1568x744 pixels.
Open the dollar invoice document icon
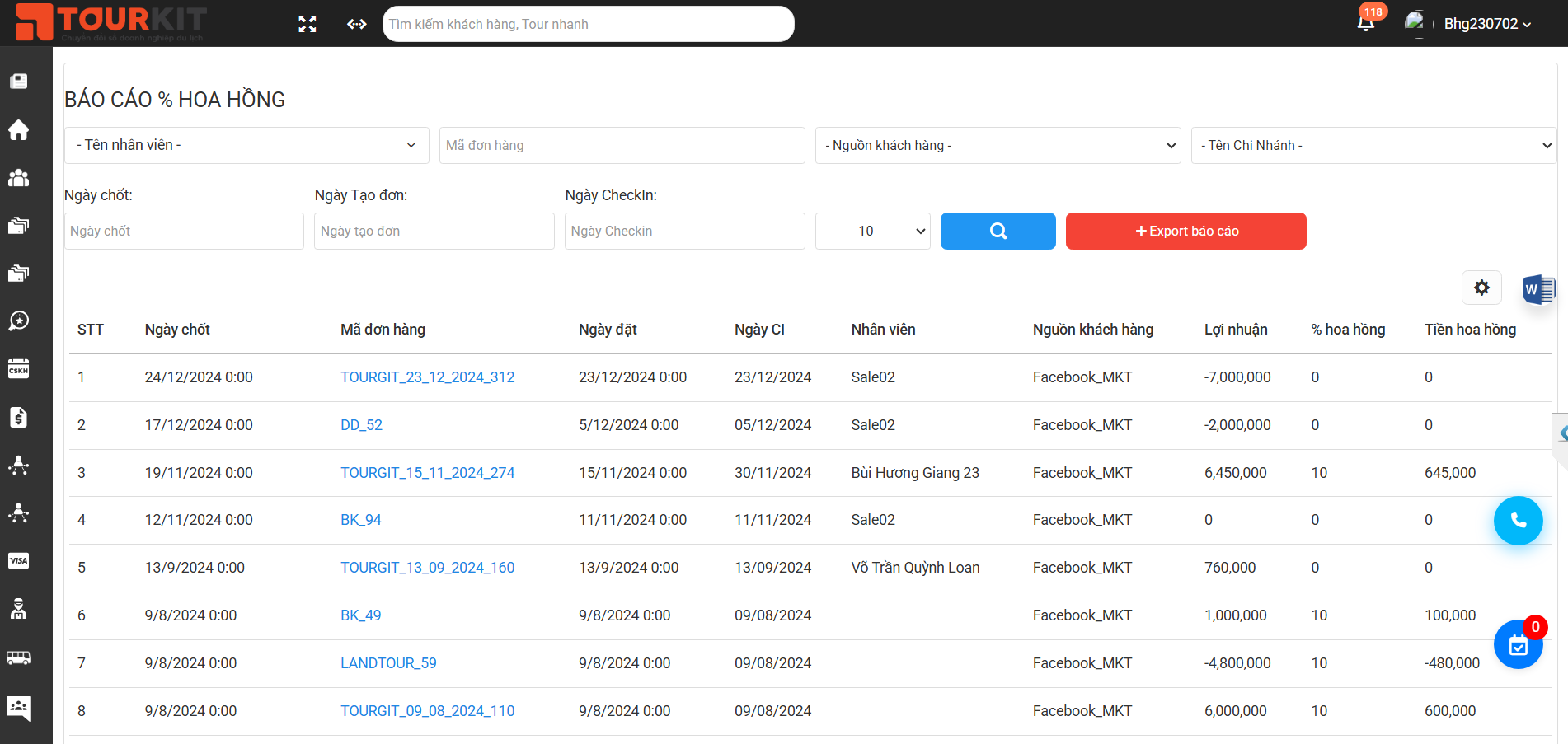tap(18, 417)
